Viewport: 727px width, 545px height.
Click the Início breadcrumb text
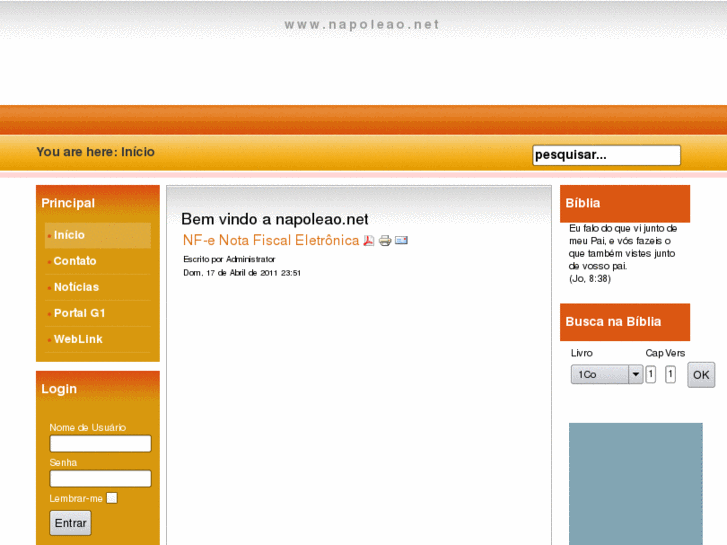pos(138,152)
